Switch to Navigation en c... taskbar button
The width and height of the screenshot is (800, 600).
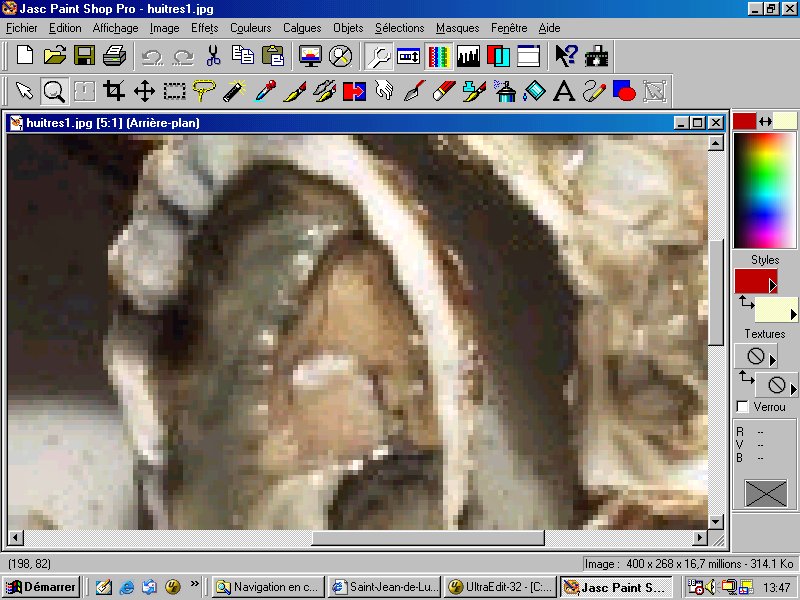click(268, 587)
